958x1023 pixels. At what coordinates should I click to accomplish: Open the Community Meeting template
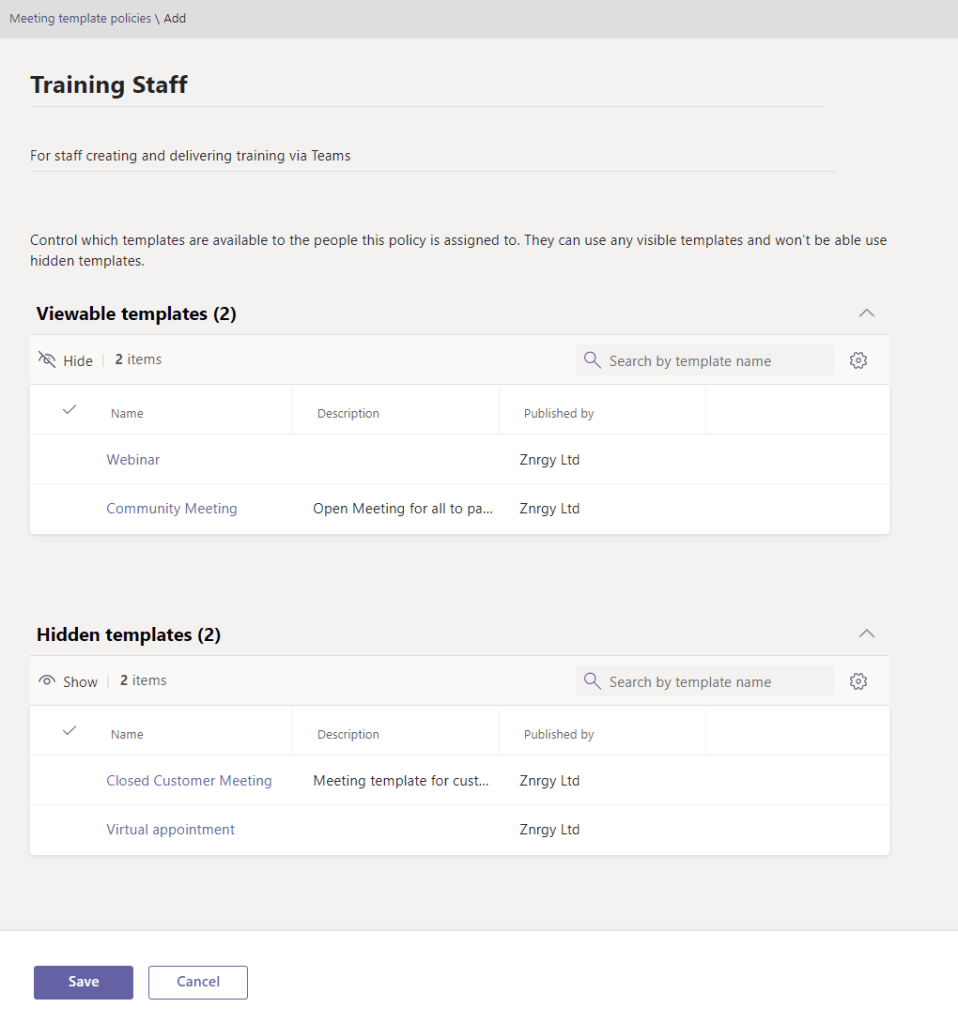(x=172, y=508)
